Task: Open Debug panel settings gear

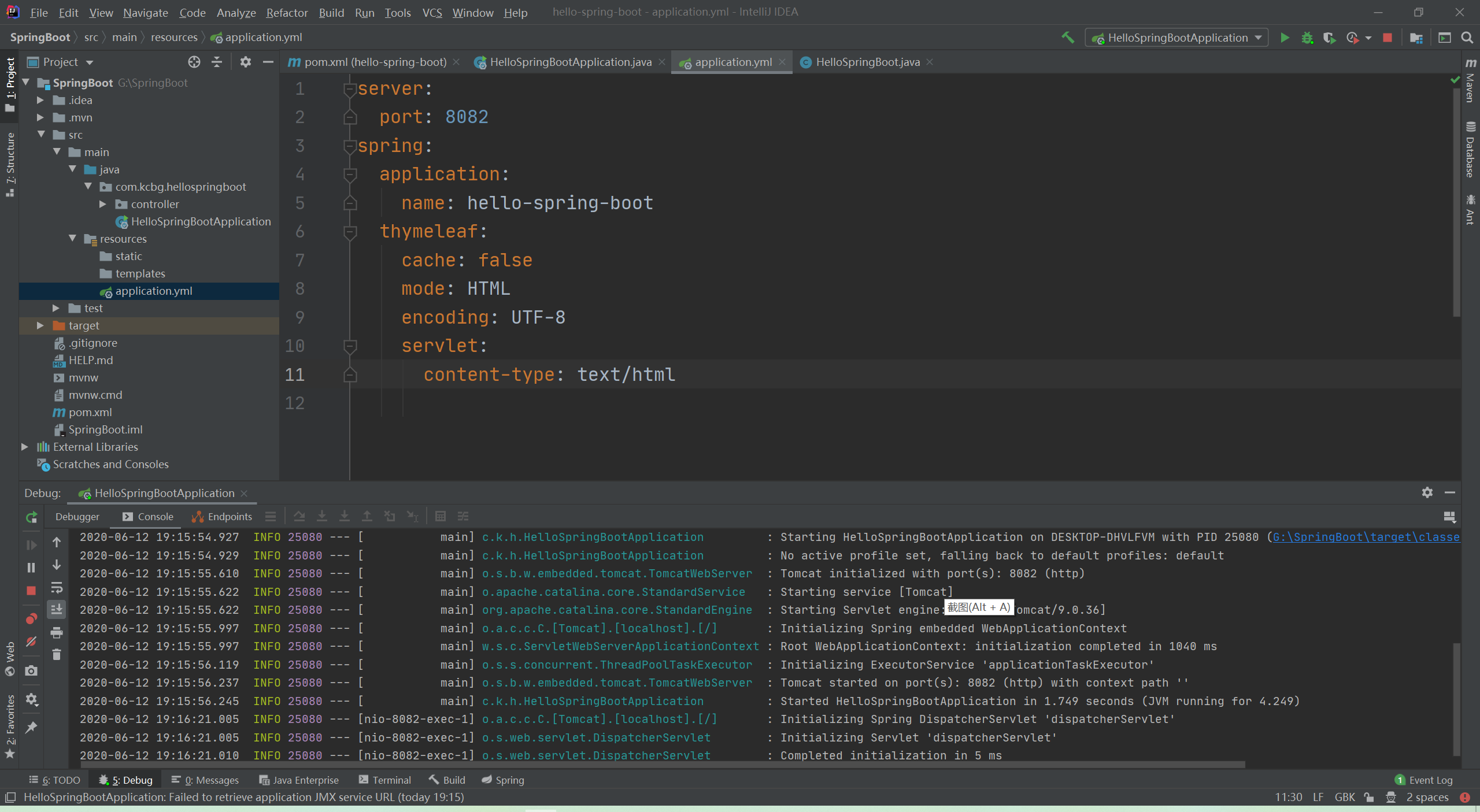Action: 1427,492
